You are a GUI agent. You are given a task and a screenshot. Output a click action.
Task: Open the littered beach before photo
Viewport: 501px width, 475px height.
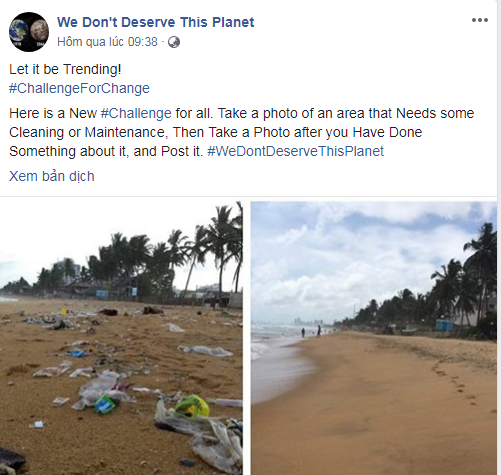click(x=121, y=338)
